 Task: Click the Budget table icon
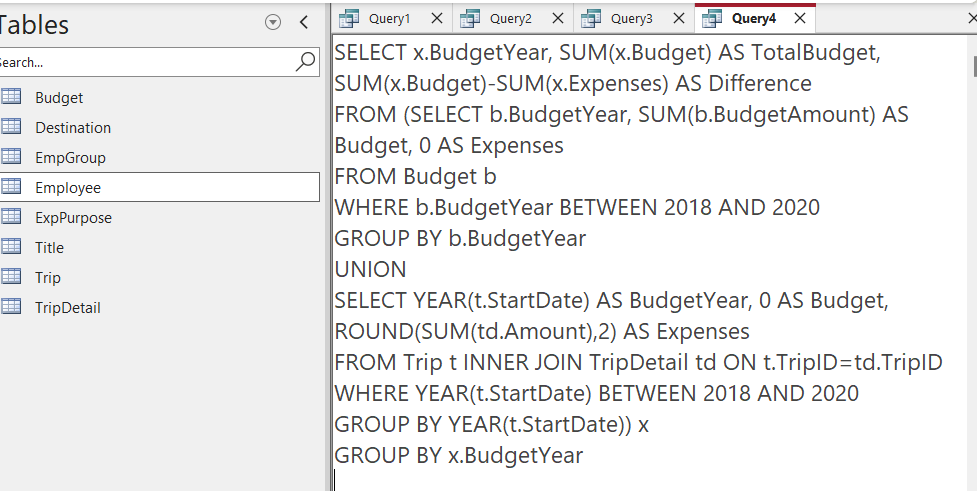pyautogui.click(x=11, y=97)
